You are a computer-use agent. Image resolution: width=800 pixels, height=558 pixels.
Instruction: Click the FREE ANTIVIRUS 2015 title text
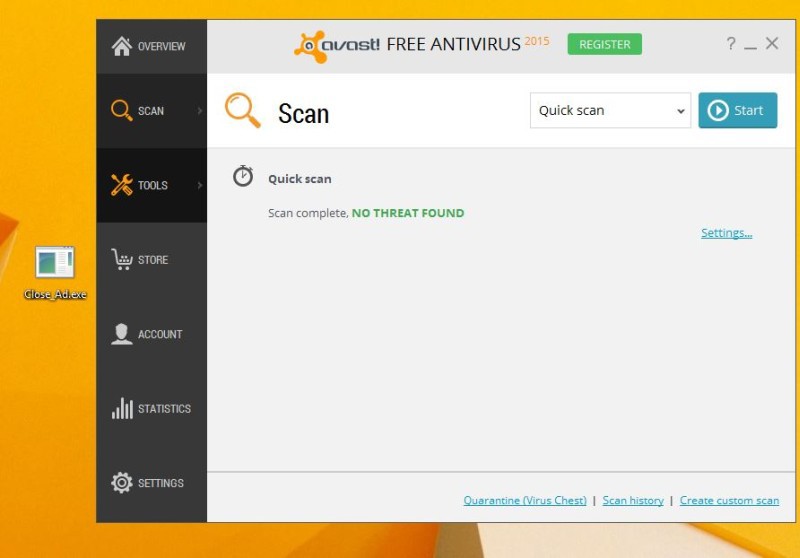click(x=468, y=44)
